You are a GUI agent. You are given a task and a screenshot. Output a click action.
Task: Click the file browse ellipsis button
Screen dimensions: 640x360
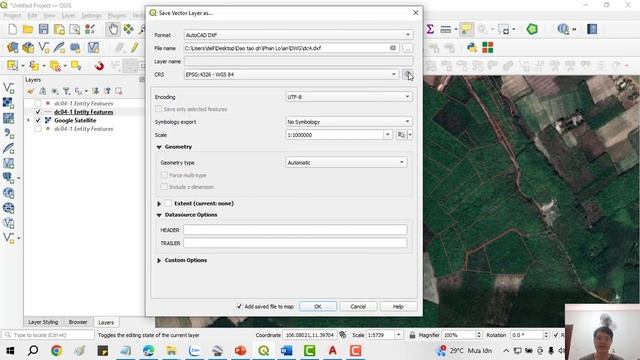(x=407, y=48)
